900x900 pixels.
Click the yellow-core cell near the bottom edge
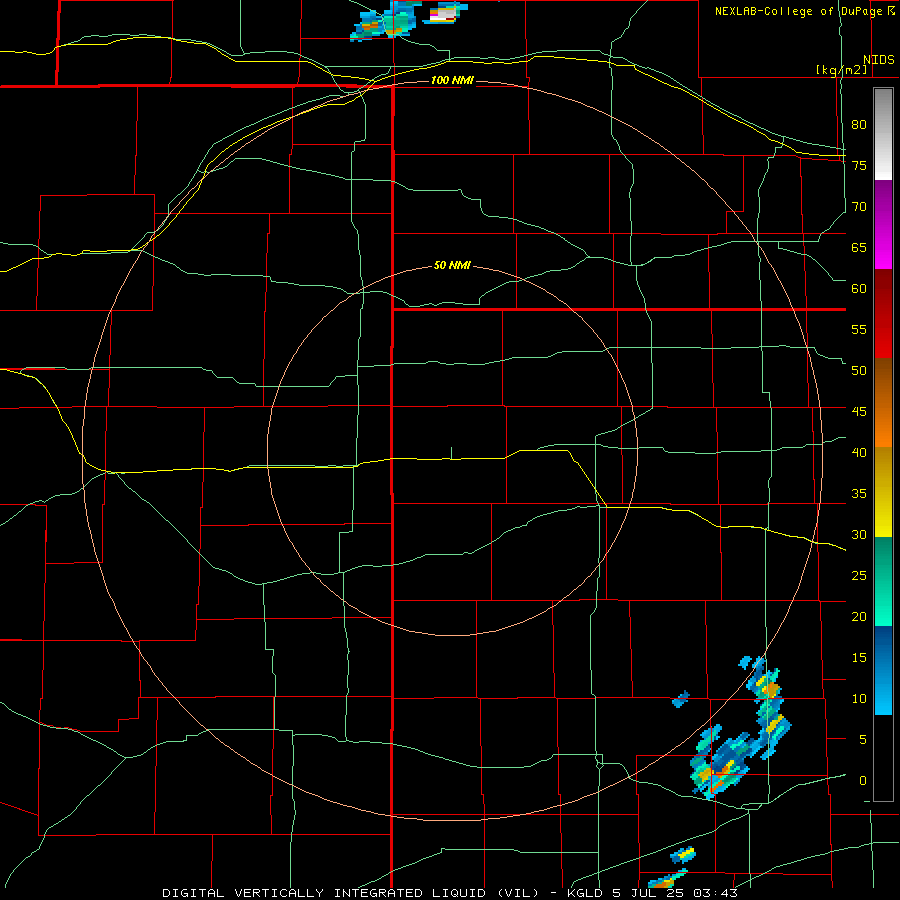[683, 855]
